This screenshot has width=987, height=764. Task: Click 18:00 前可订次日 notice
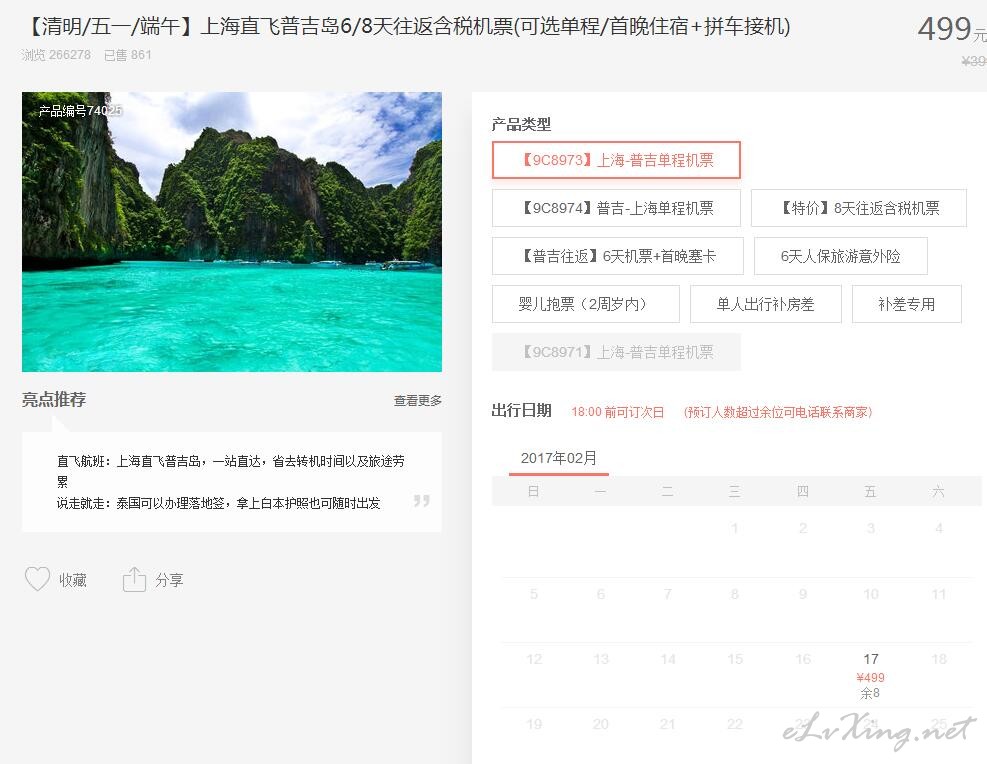pyautogui.click(x=618, y=412)
